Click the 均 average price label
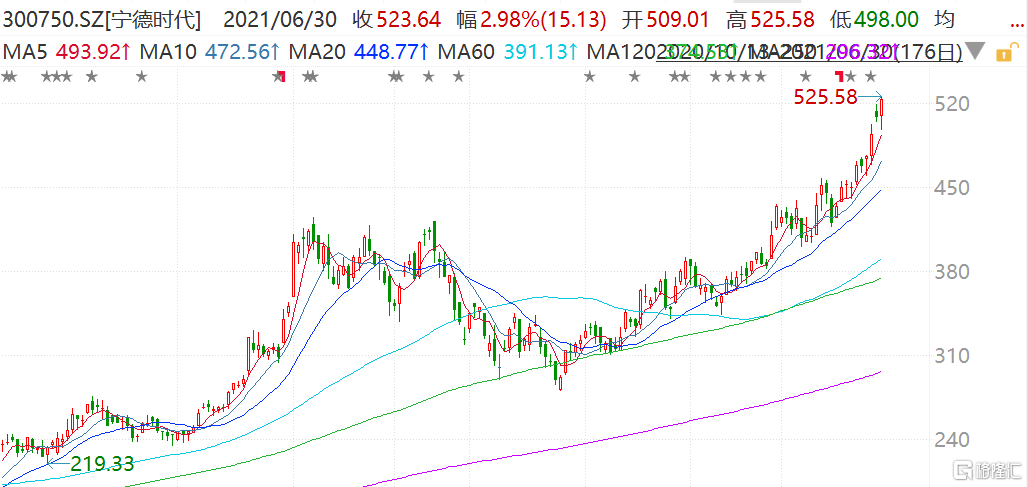 (944, 20)
